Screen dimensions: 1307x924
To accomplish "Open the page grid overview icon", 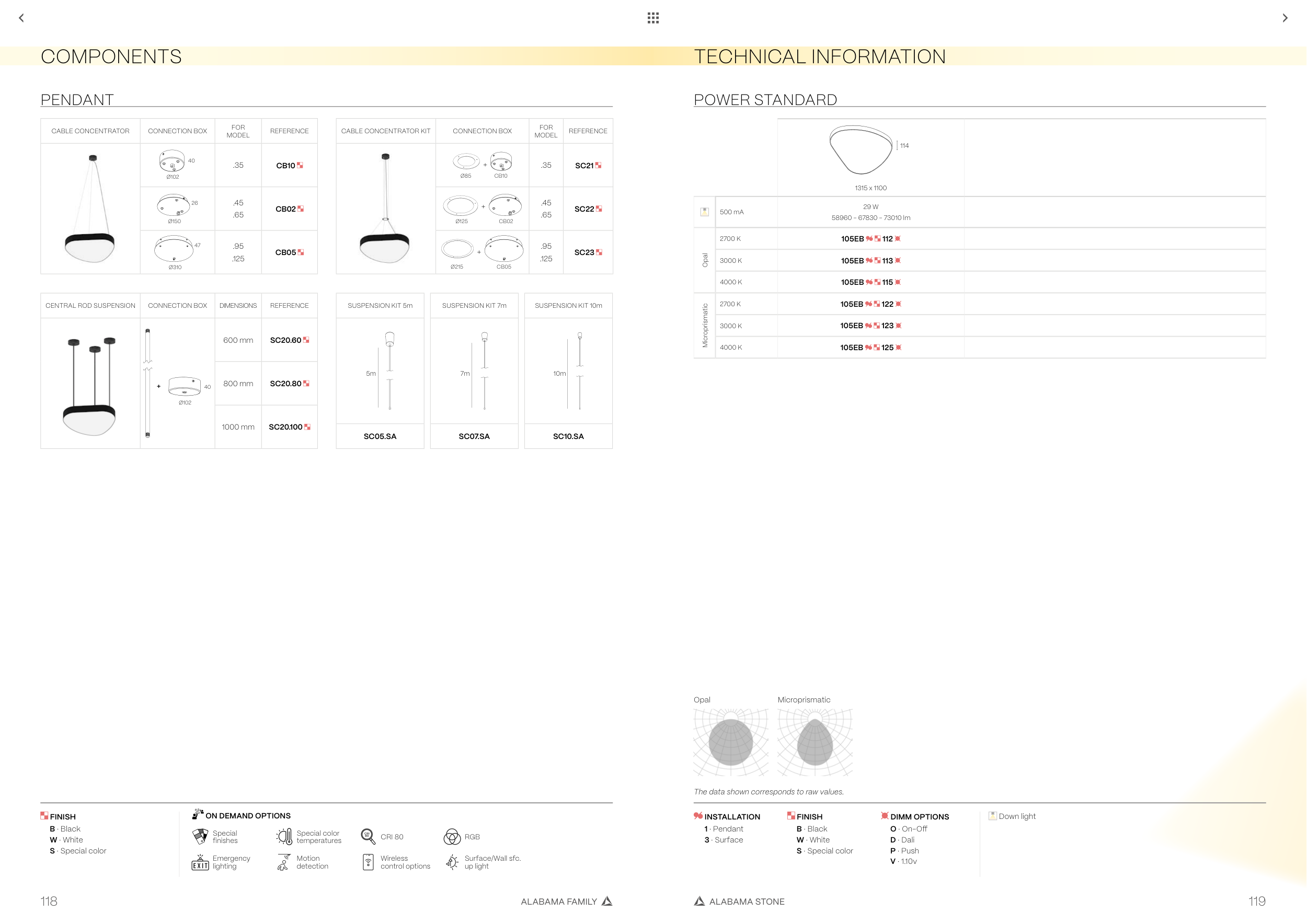I will pos(653,18).
